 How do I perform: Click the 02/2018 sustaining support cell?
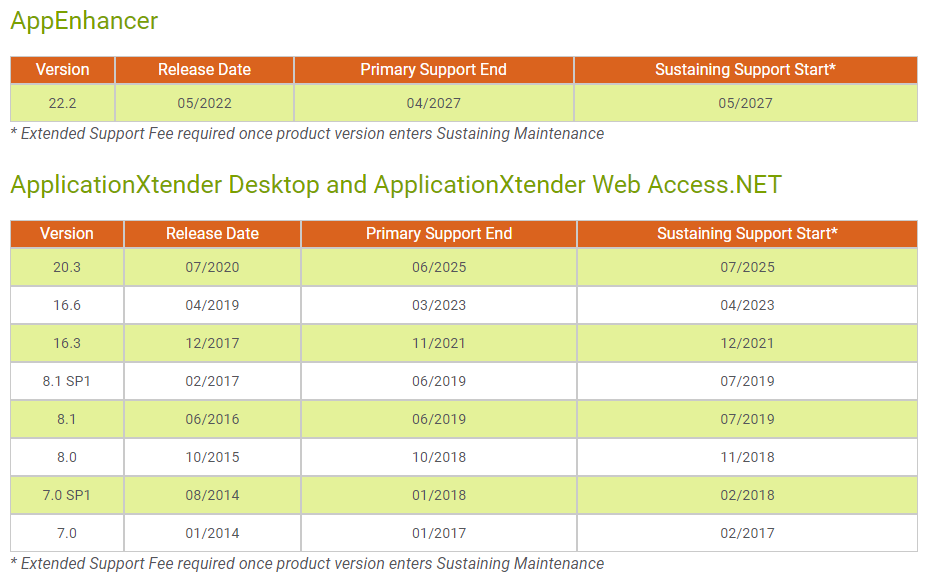(x=747, y=495)
